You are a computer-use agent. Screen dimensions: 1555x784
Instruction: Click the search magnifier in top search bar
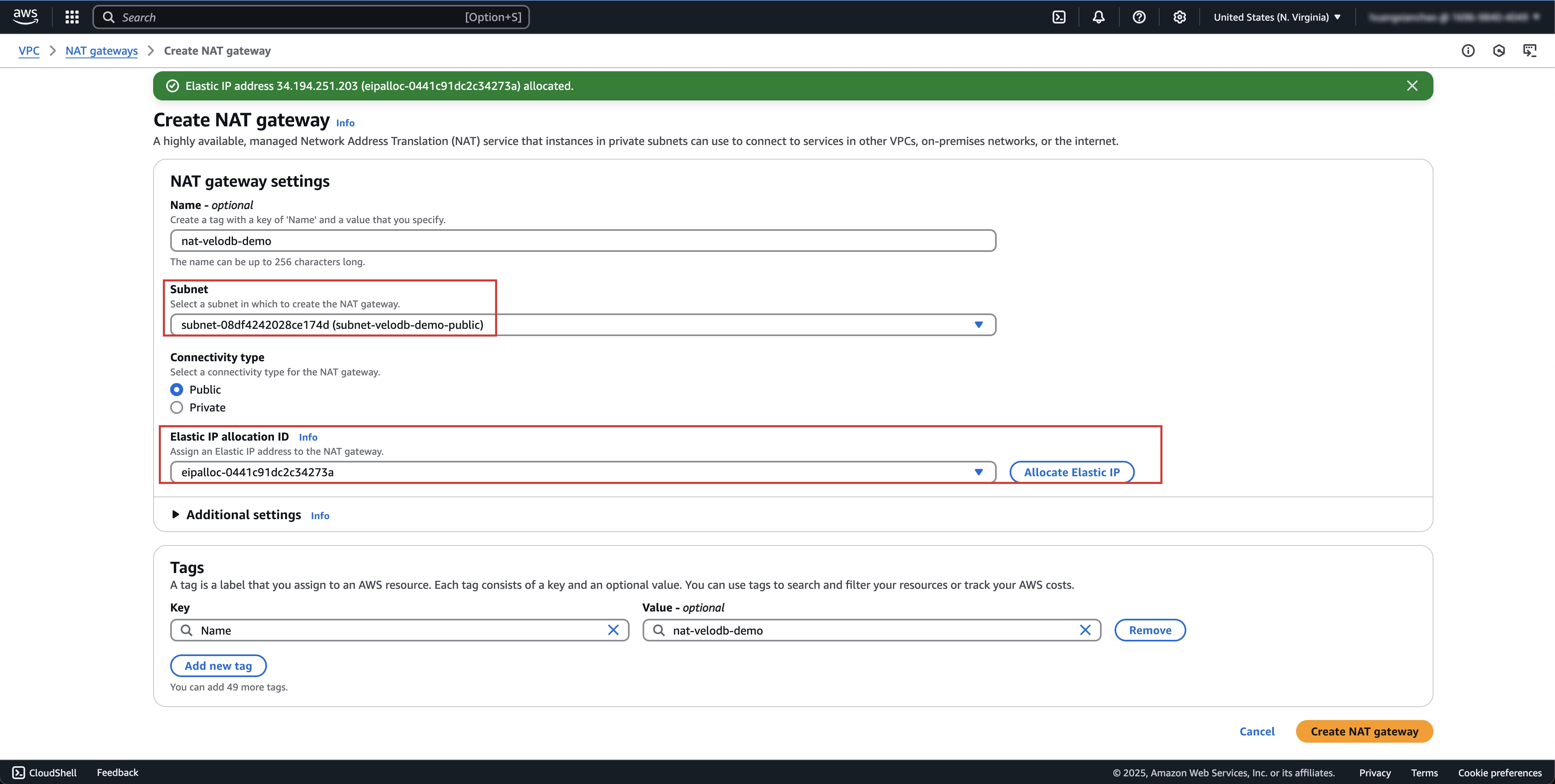pyautogui.click(x=109, y=17)
